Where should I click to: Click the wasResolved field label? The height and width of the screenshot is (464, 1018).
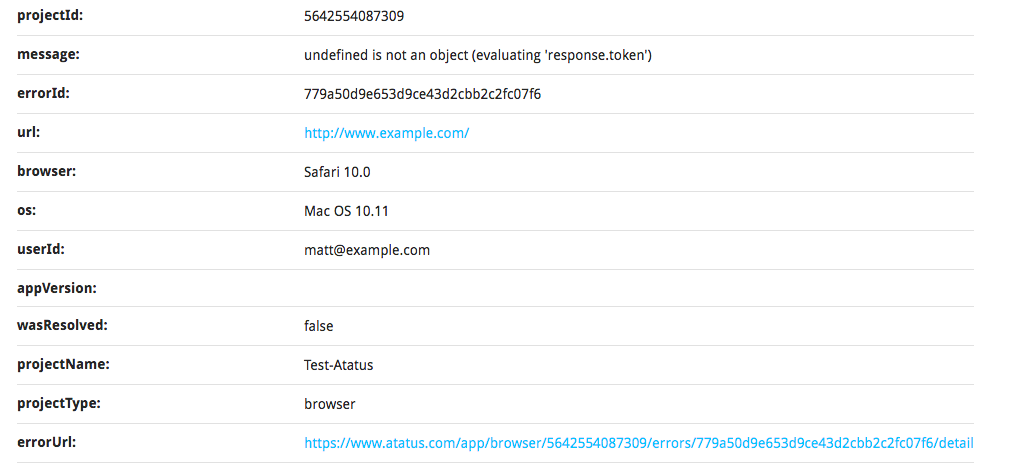click(x=62, y=326)
